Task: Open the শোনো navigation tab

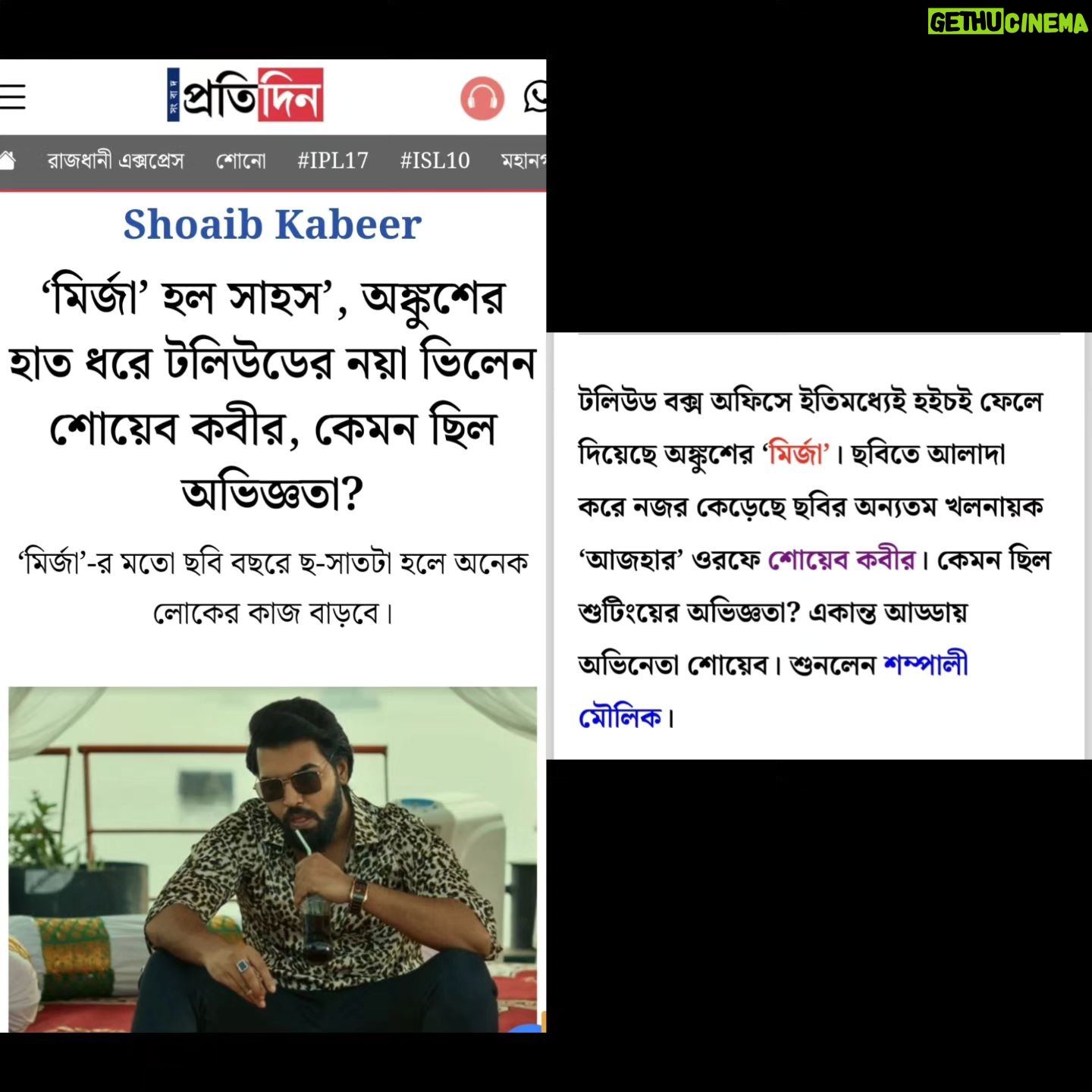Action: 241,161
